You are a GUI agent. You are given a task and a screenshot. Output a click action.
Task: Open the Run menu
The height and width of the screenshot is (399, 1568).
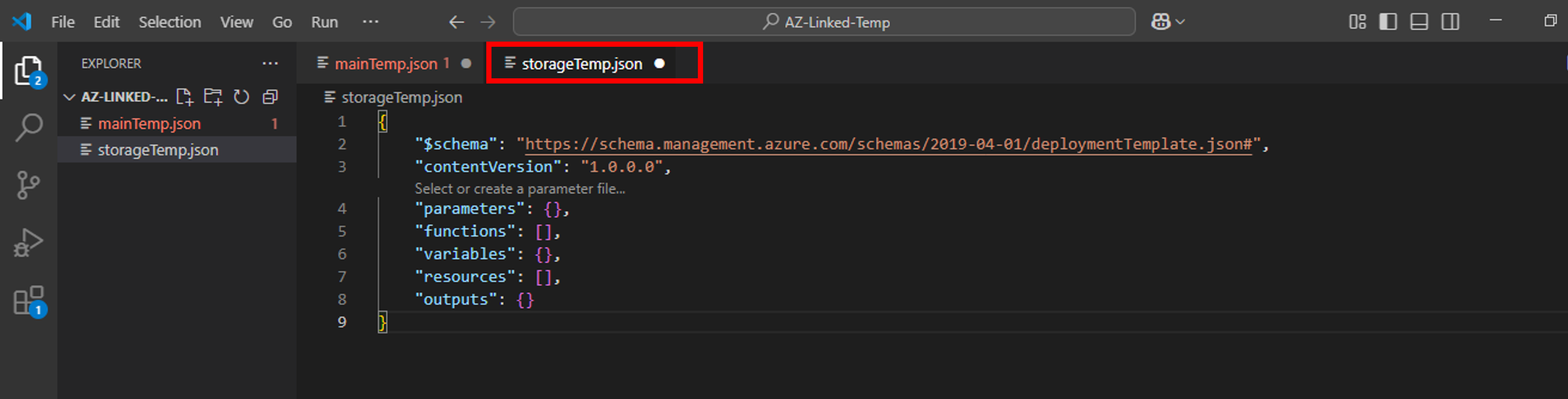point(324,22)
